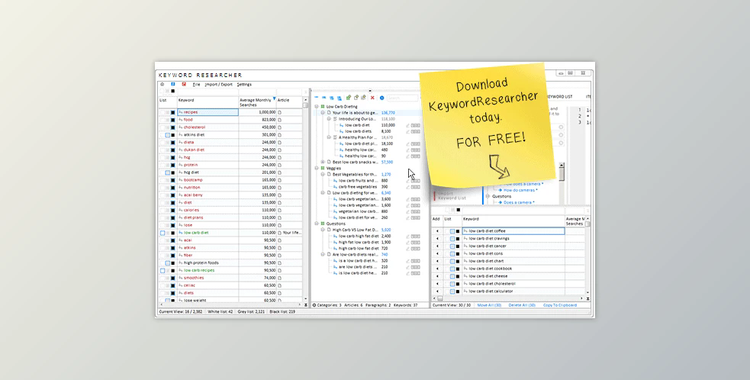The image size is (750, 380).
Task: Click the add arrow for low carb diet cancer
Action: click(436, 246)
